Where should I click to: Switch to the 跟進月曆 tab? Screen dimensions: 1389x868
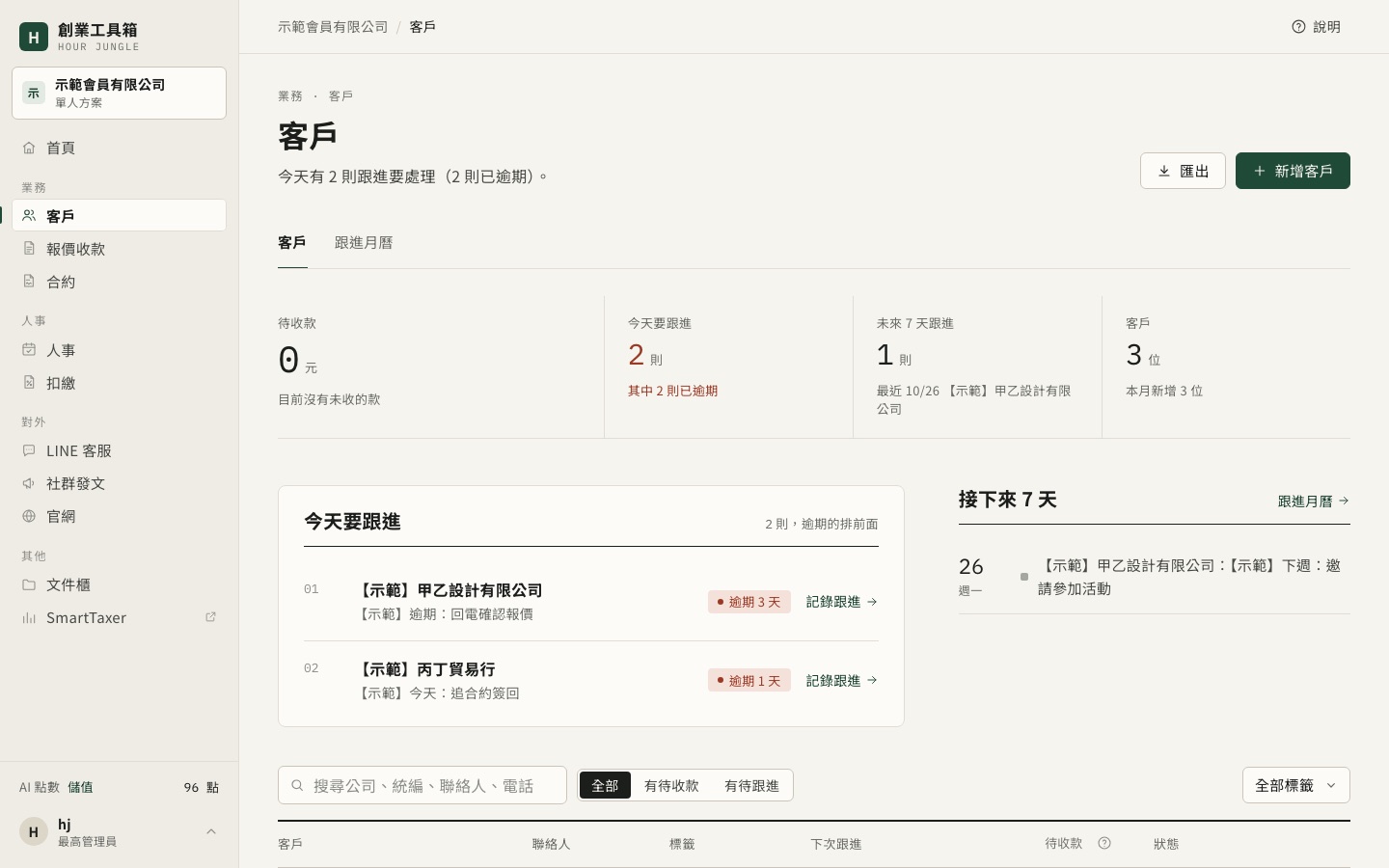364,243
